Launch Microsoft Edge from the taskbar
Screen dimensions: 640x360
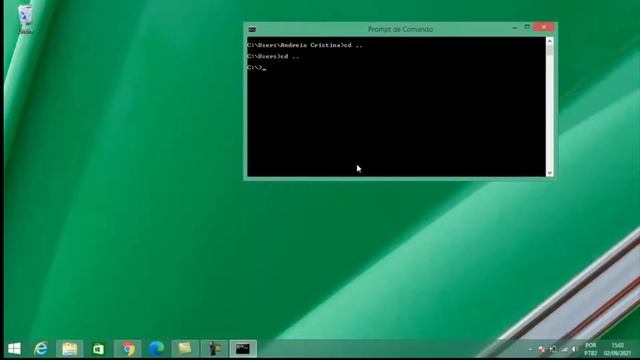156,349
